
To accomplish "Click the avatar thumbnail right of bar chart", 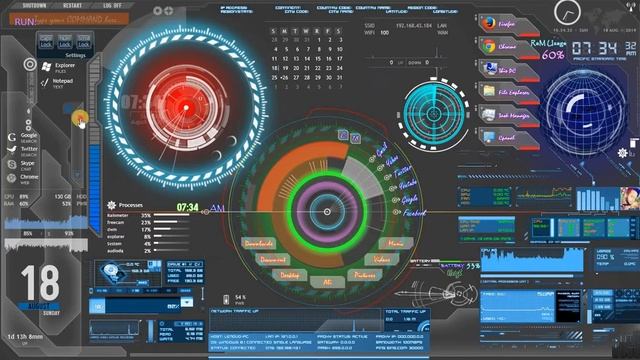I will tap(630, 198).
